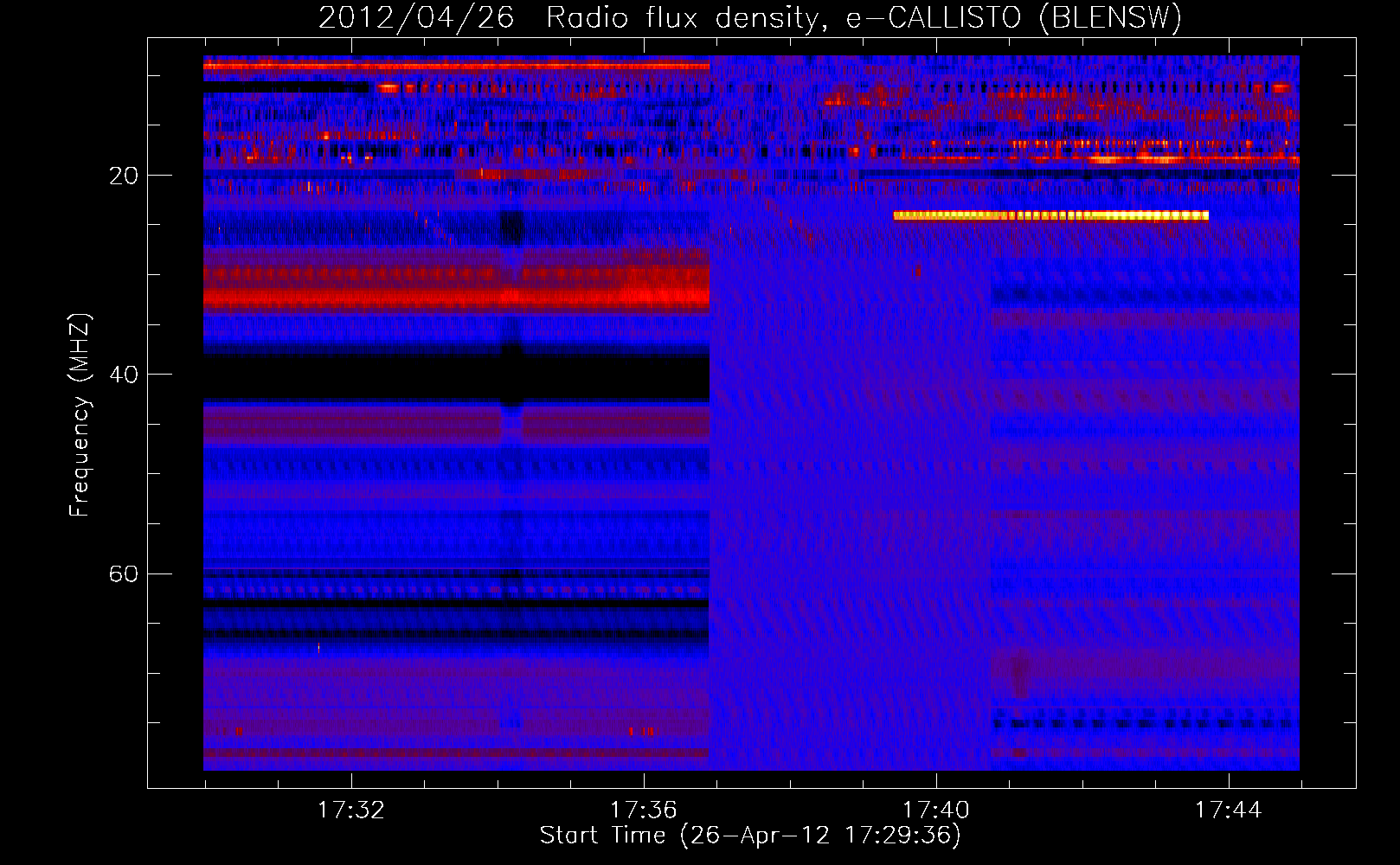Viewport: 1400px width, 865px height.
Task: Click the 'Frequency (MHZ)' axis label
Action: coord(80,415)
